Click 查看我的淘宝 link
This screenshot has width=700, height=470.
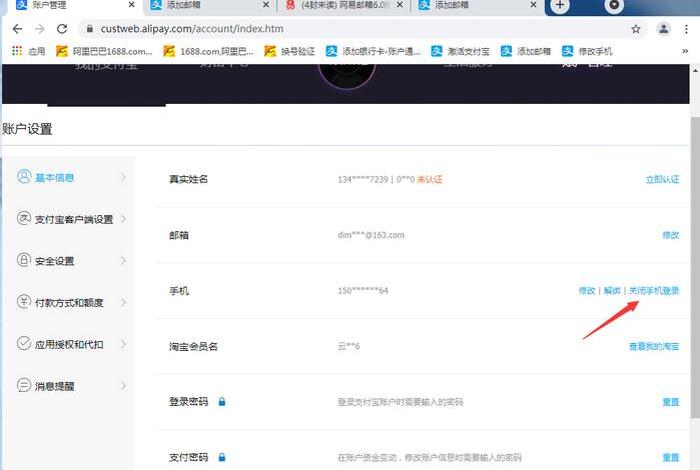coord(654,346)
